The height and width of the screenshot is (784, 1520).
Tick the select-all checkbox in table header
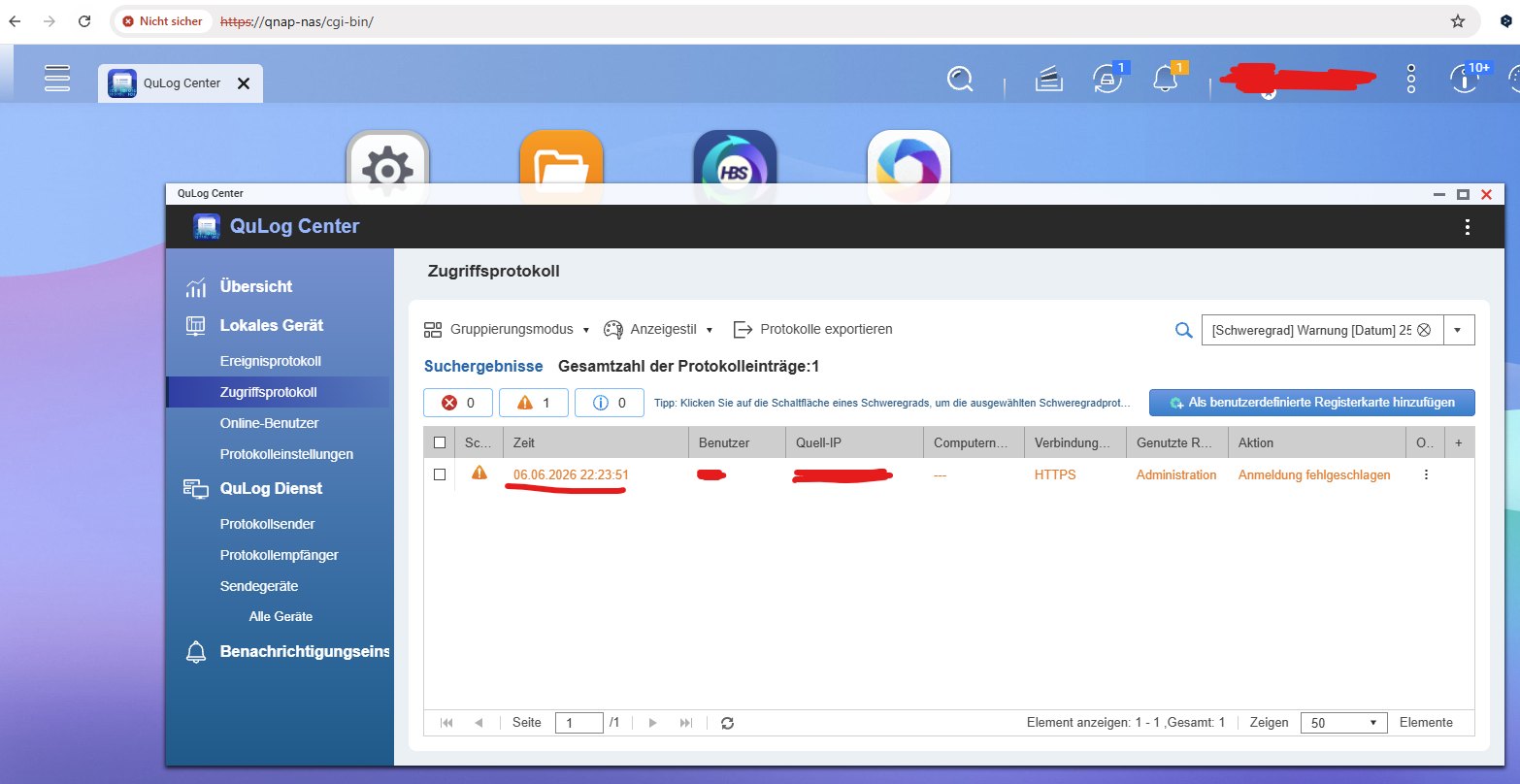point(440,442)
